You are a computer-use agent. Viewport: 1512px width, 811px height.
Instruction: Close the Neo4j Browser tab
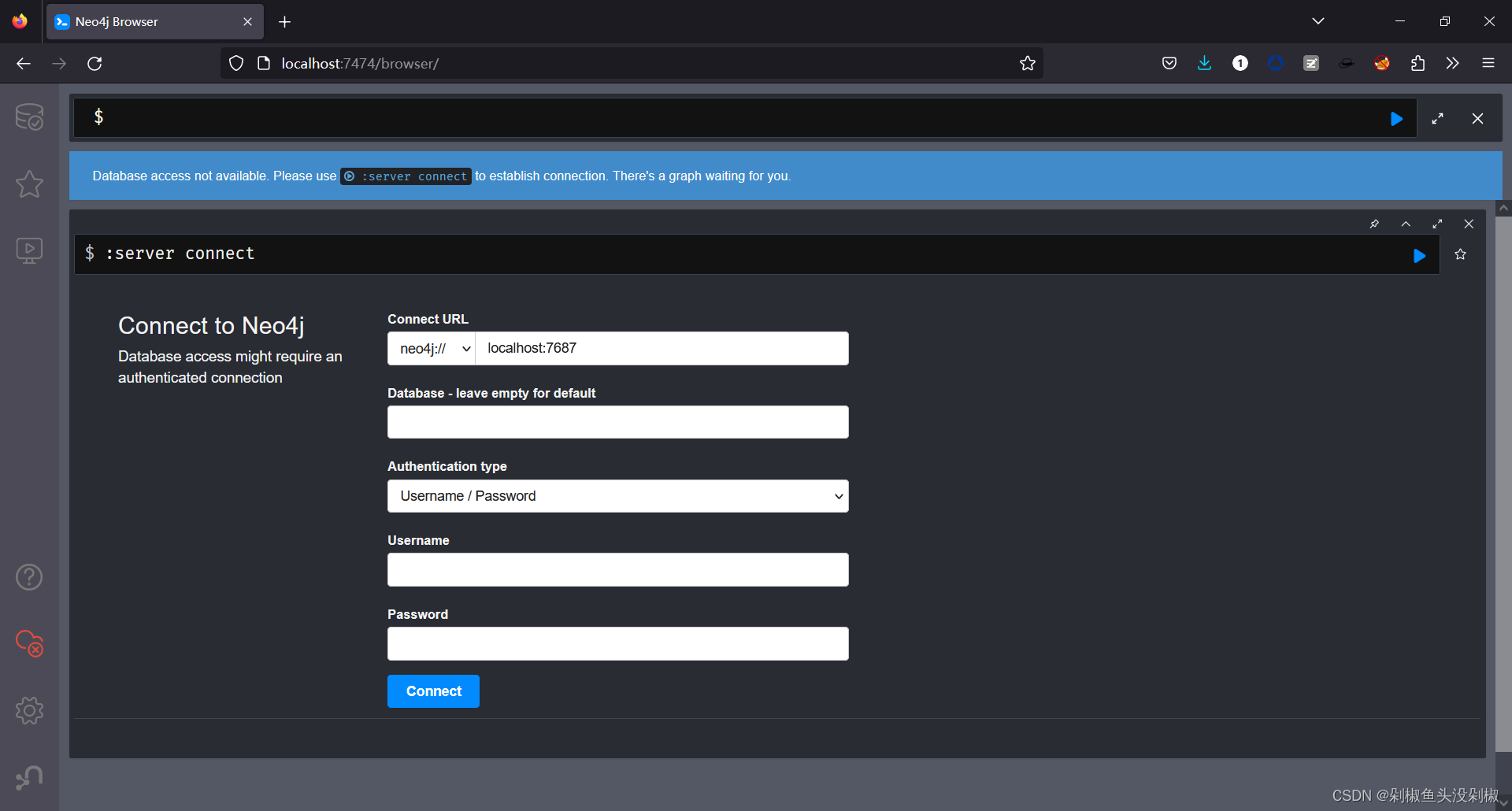coord(247,22)
